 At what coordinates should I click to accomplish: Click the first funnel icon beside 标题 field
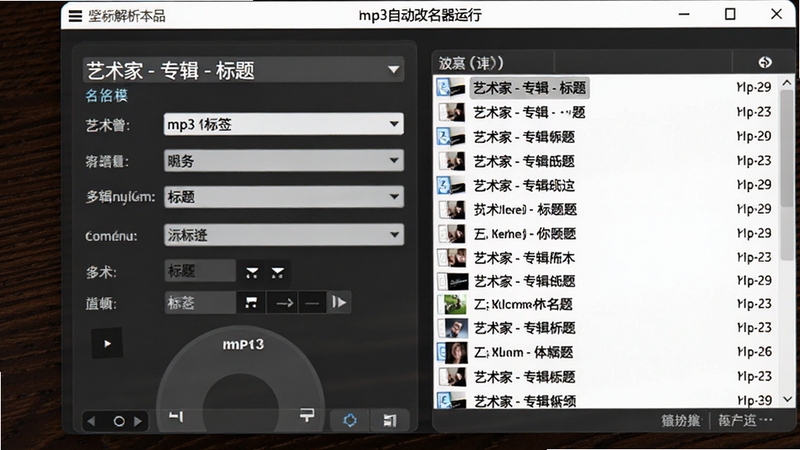click(x=252, y=272)
